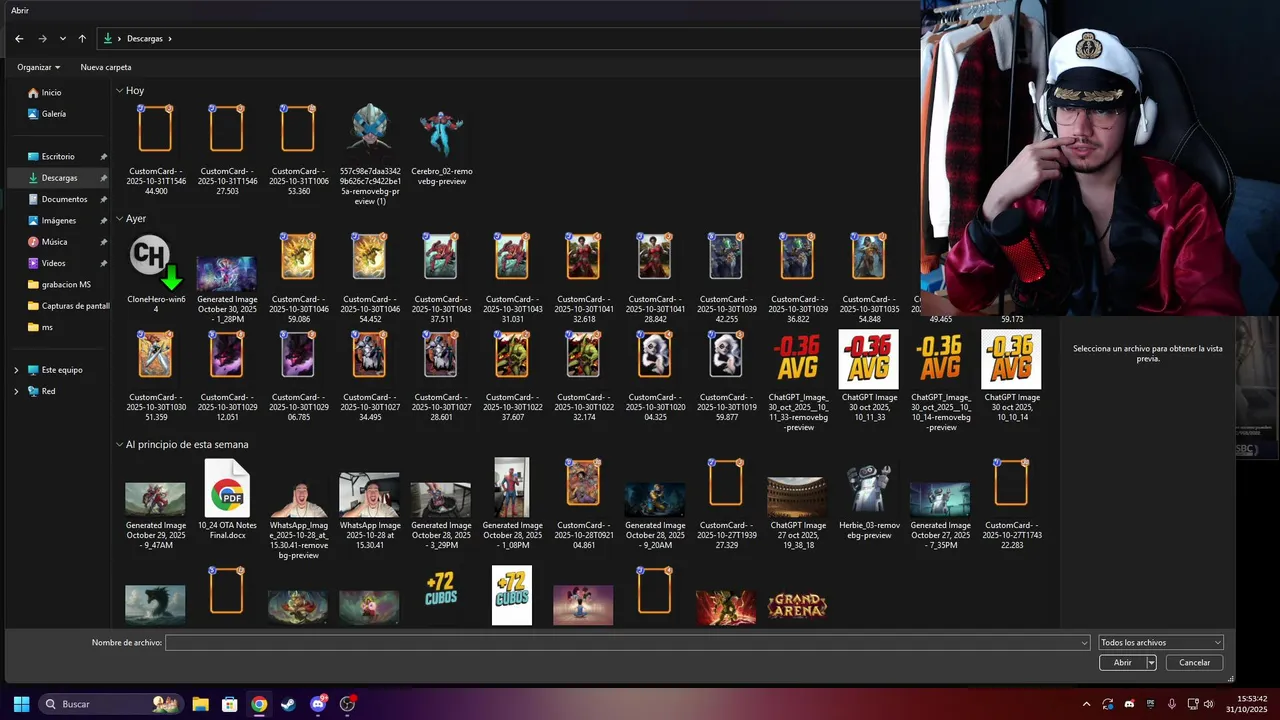Select CustomCard 2025-10-30T104659.086
Image resolution: width=1280 pixels, height=720 pixels.
pyautogui.click(x=298, y=278)
